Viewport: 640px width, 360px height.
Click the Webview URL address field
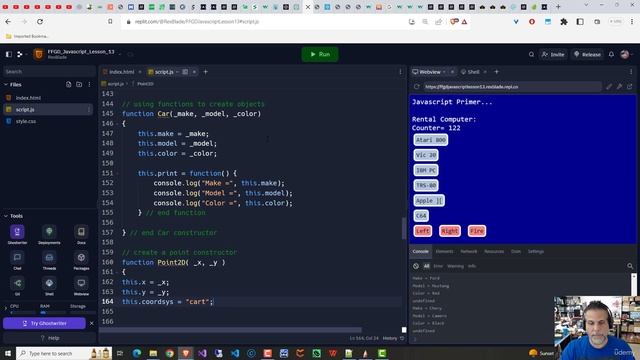click(x=512, y=87)
